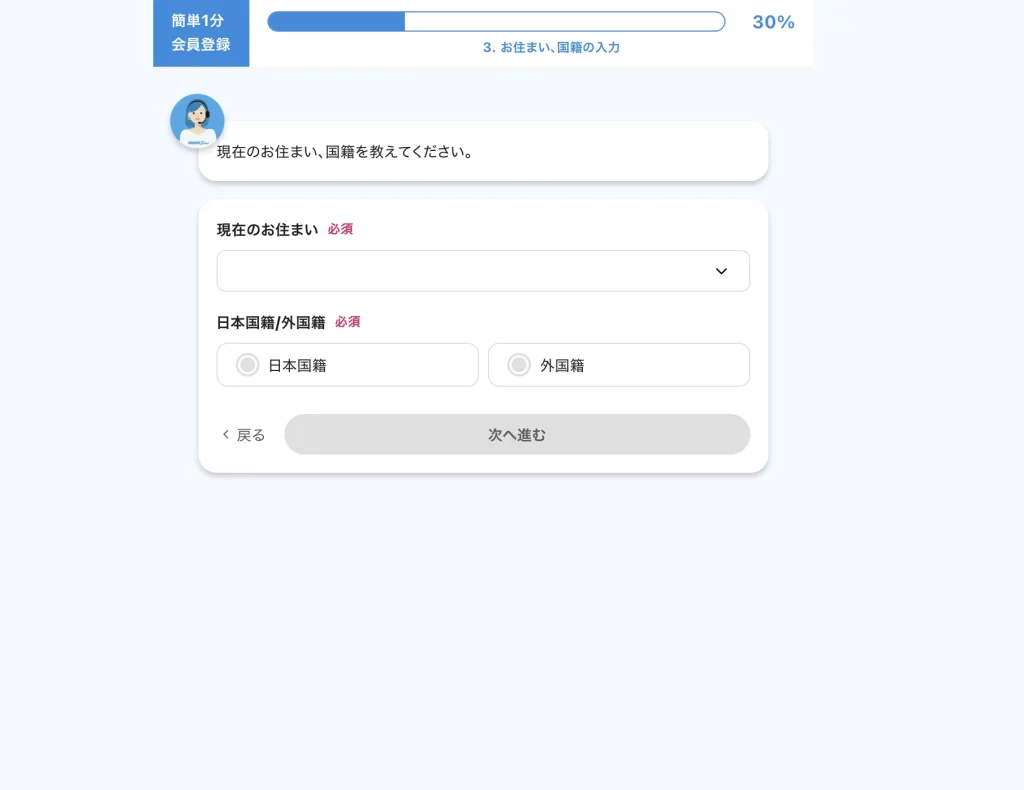Click the dropdown chevron arrow icon
The image size is (1024, 790).
coord(721,271)
